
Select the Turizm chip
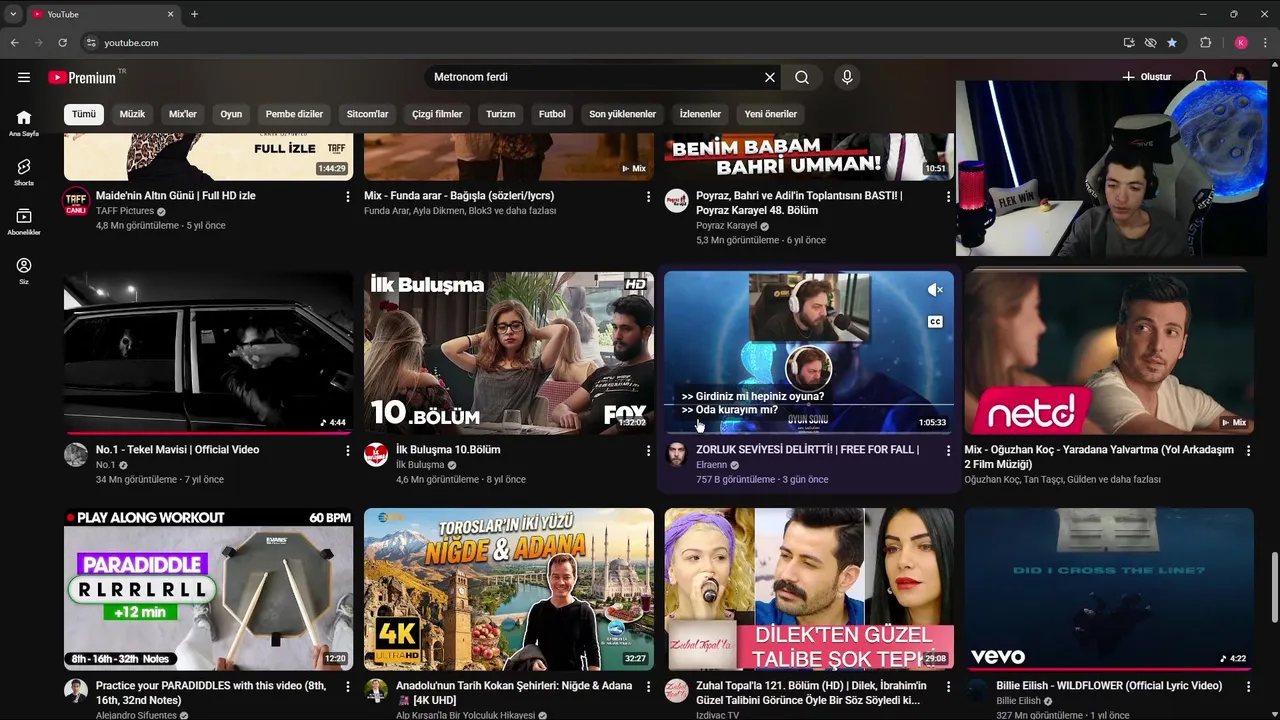[x=500, y=114]
